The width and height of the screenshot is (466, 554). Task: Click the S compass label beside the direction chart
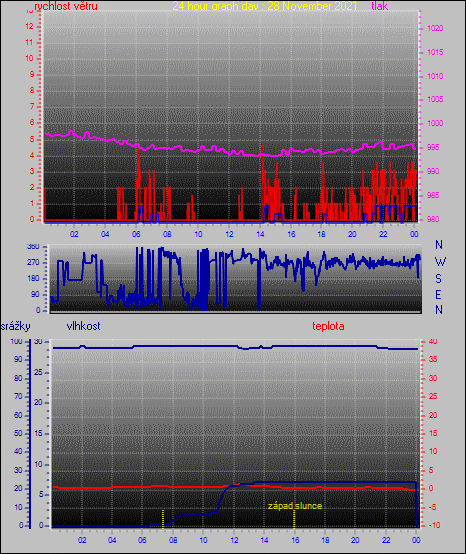click(438, 279)
